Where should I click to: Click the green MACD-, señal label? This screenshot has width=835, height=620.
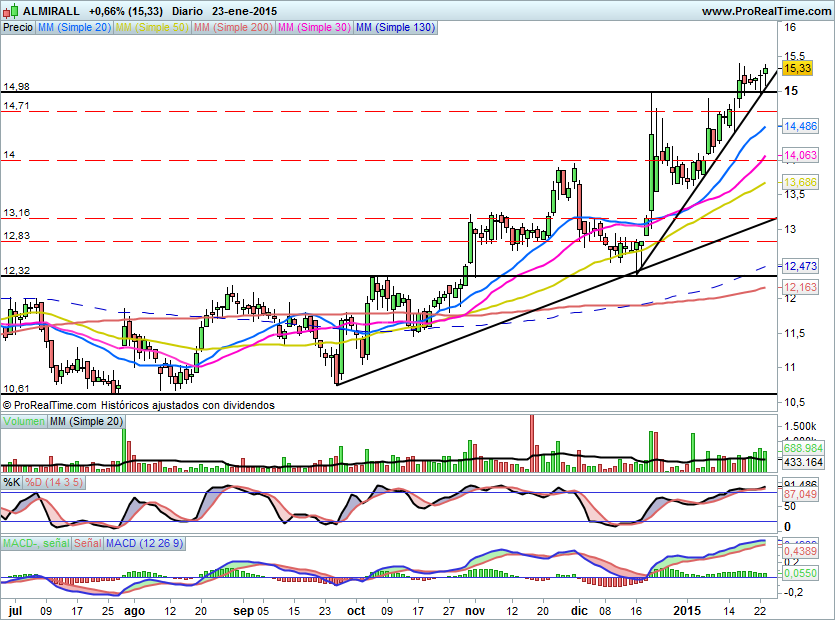tap(36, 543)
